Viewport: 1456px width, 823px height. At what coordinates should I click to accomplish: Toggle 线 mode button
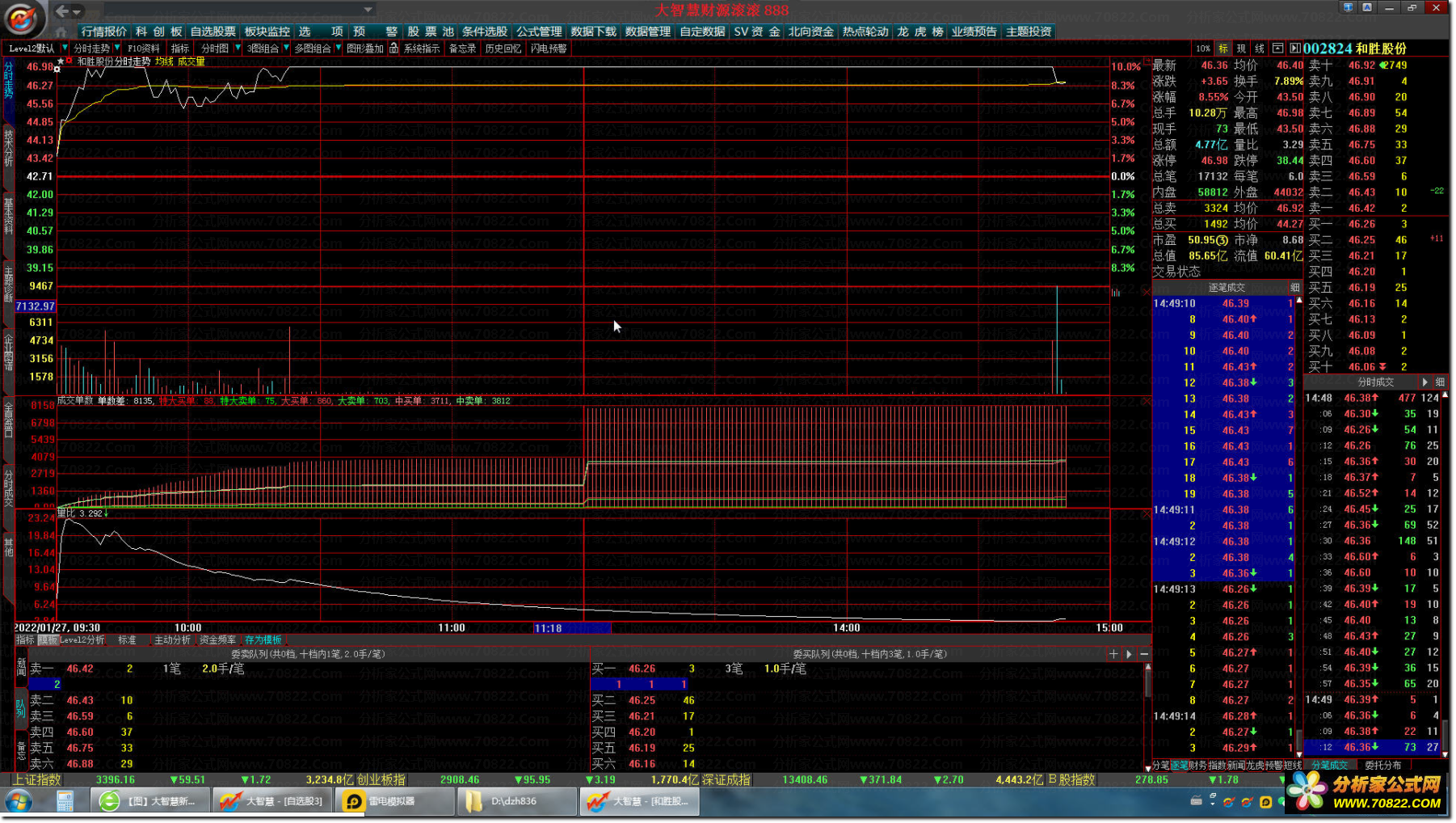[1259, 49]
